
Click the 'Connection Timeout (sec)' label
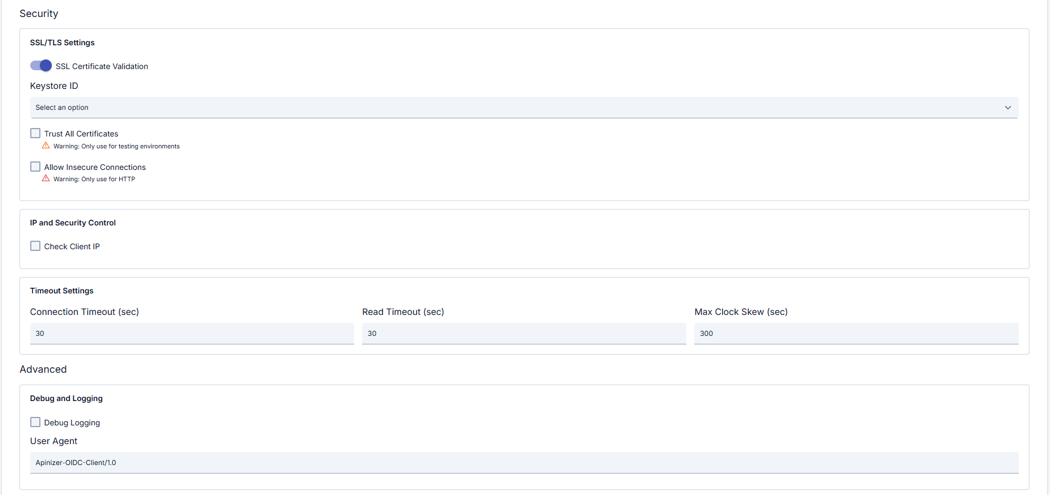pos(84,312)
